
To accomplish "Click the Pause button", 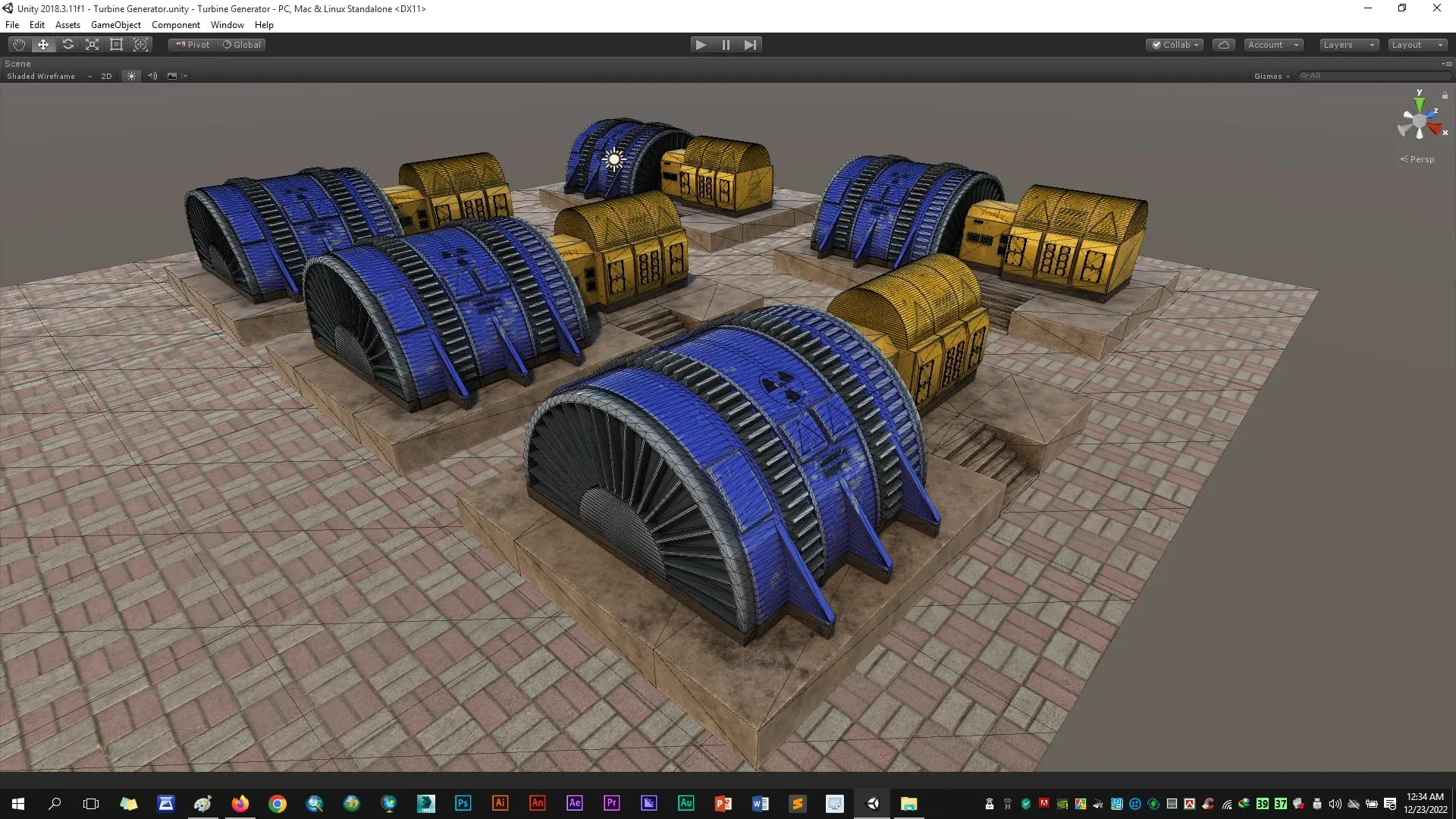I will 726,45.
